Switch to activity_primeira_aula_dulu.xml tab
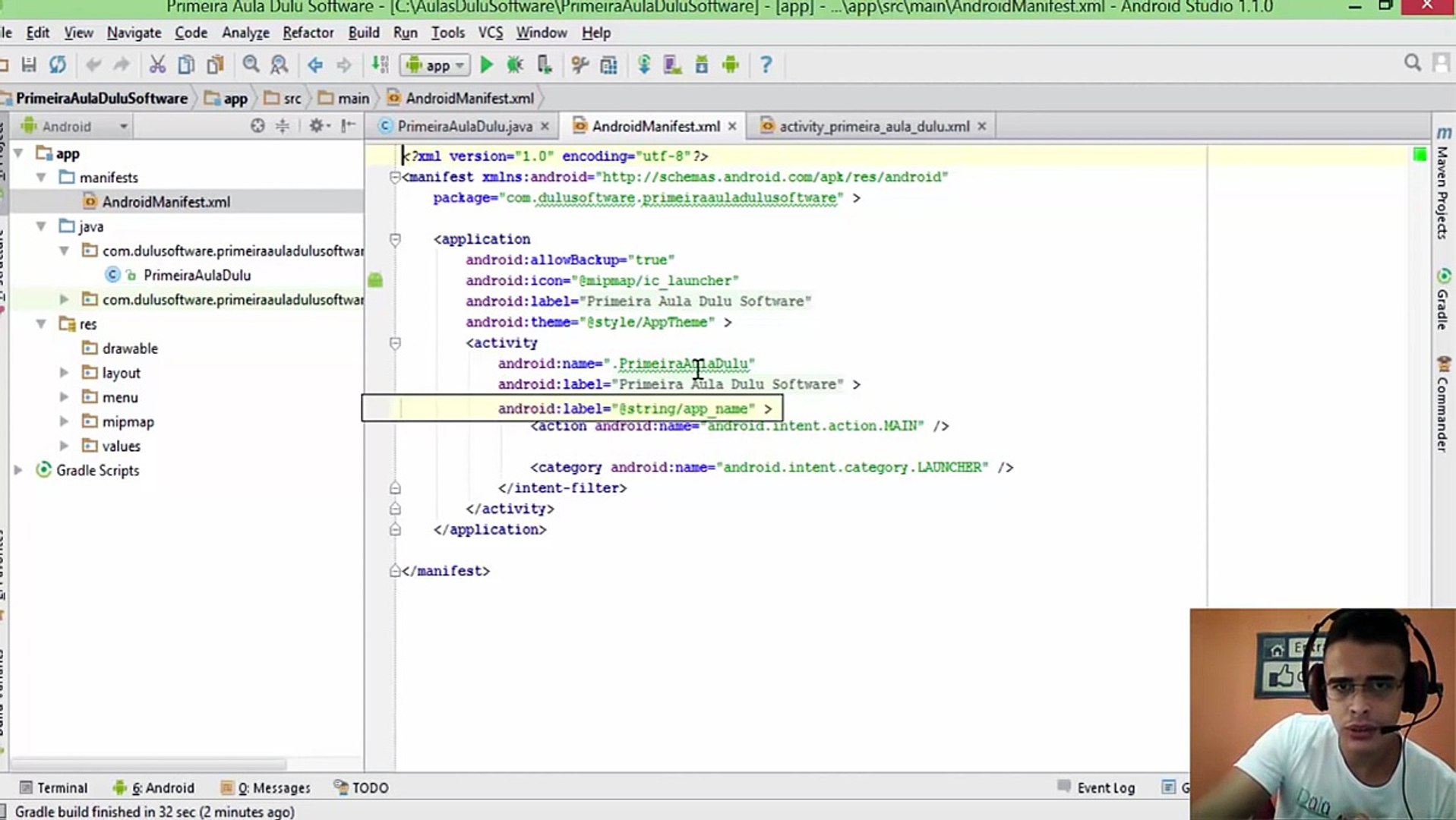The width and height of the screenshot is (1456, 820). point(873,126)
